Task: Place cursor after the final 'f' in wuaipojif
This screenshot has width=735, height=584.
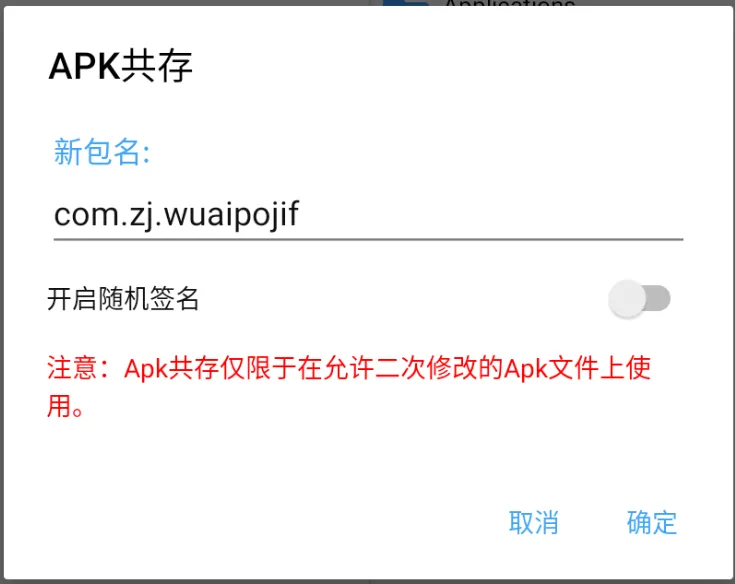Action: tap(299, 215)
